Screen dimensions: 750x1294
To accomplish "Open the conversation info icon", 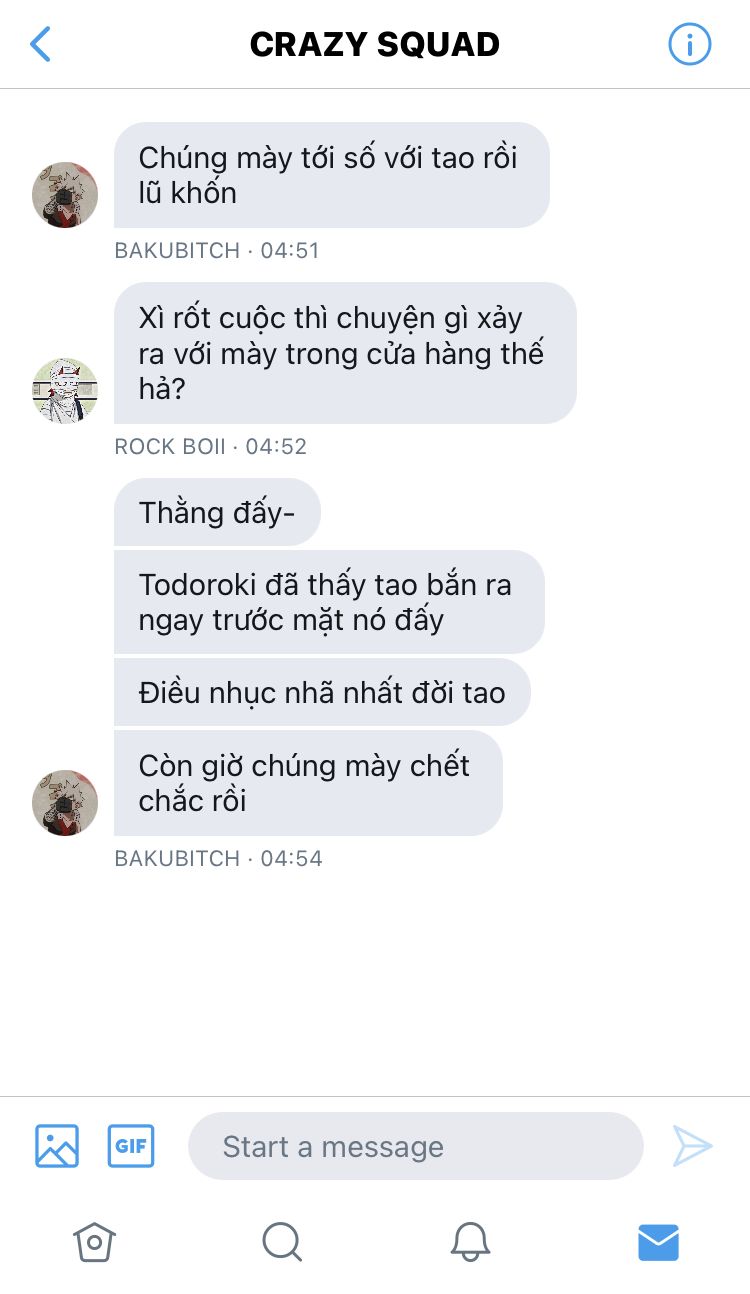I will click(689, 44).
